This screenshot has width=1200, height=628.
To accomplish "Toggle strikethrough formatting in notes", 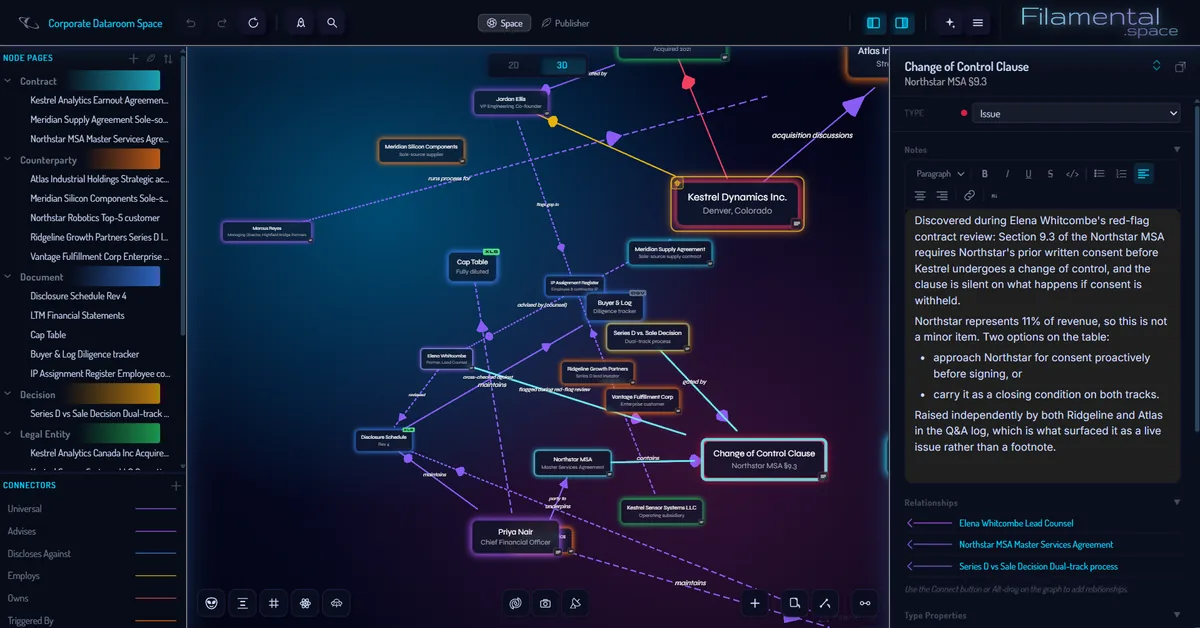I will click(1050, 174).
